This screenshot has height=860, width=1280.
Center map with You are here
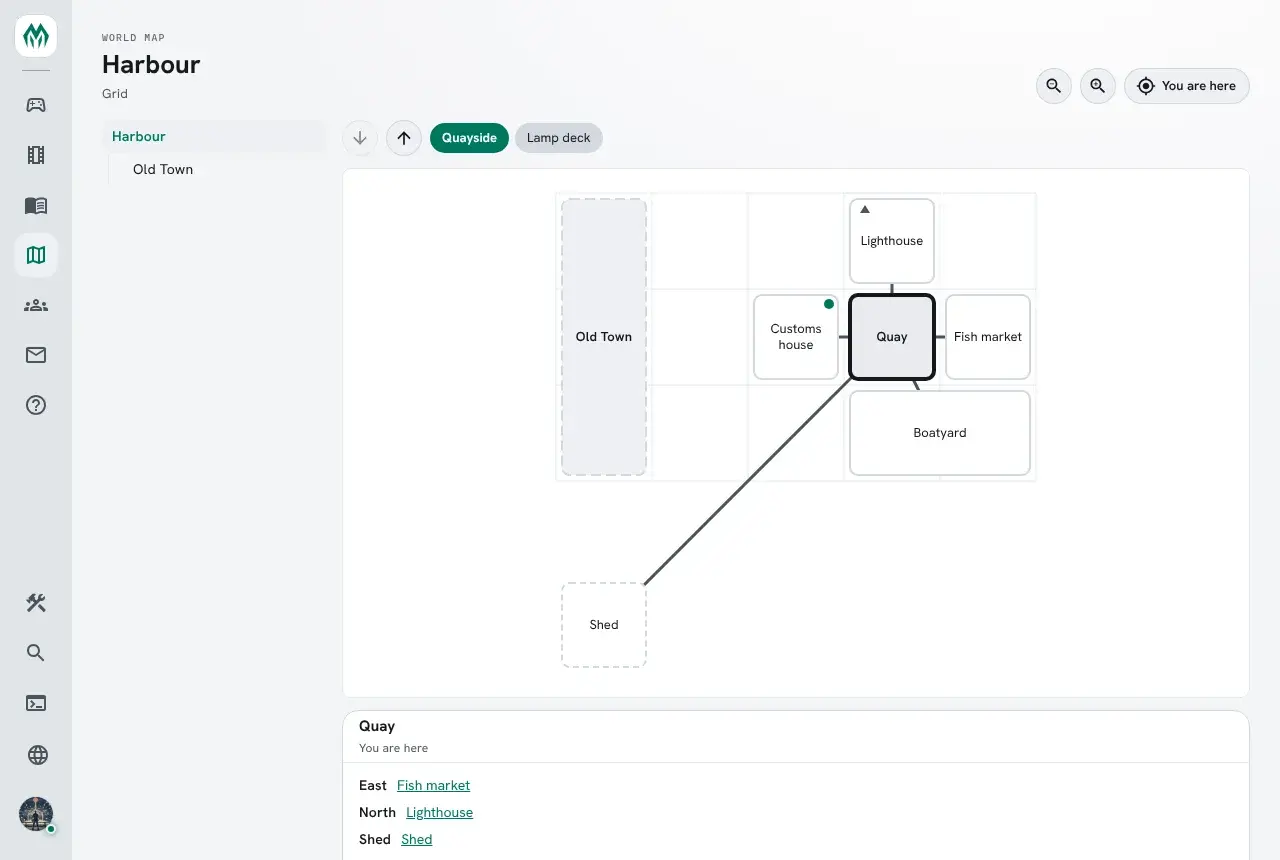[1187, 86]
